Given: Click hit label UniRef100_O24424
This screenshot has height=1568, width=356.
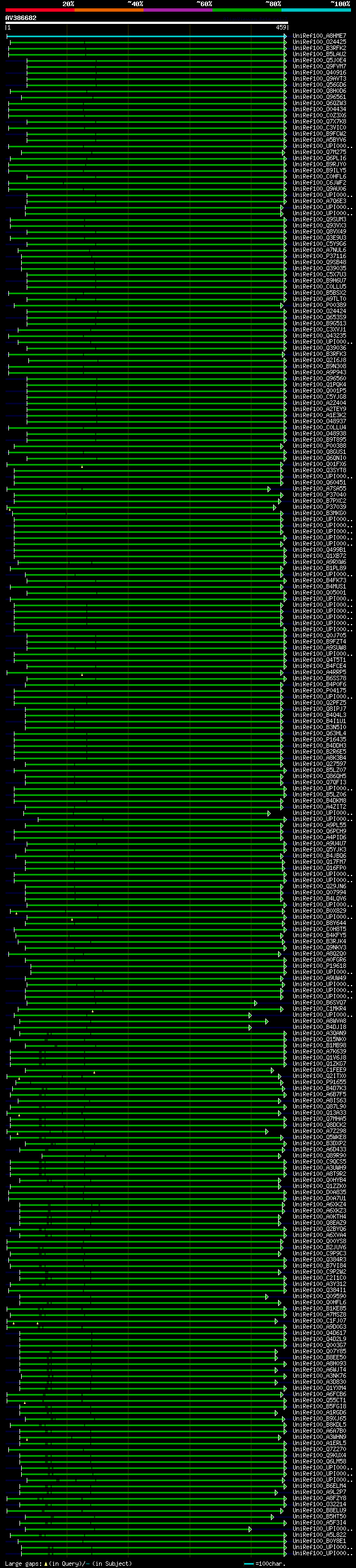Looking at the screenshot, I should point(319,311).
